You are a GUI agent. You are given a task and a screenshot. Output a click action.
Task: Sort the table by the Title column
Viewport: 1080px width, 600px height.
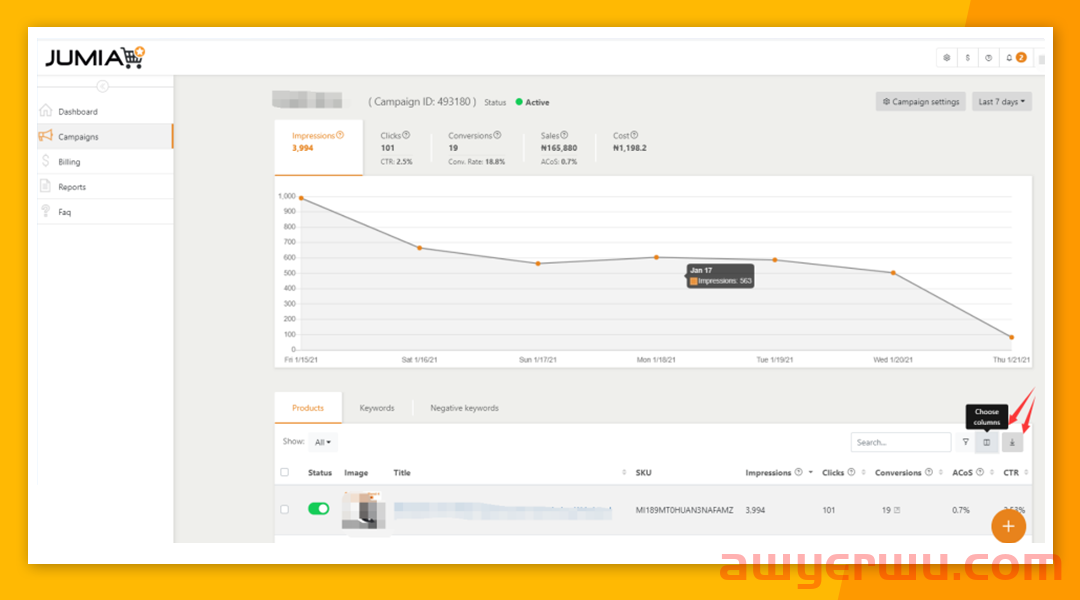click(x=624, y=473)
